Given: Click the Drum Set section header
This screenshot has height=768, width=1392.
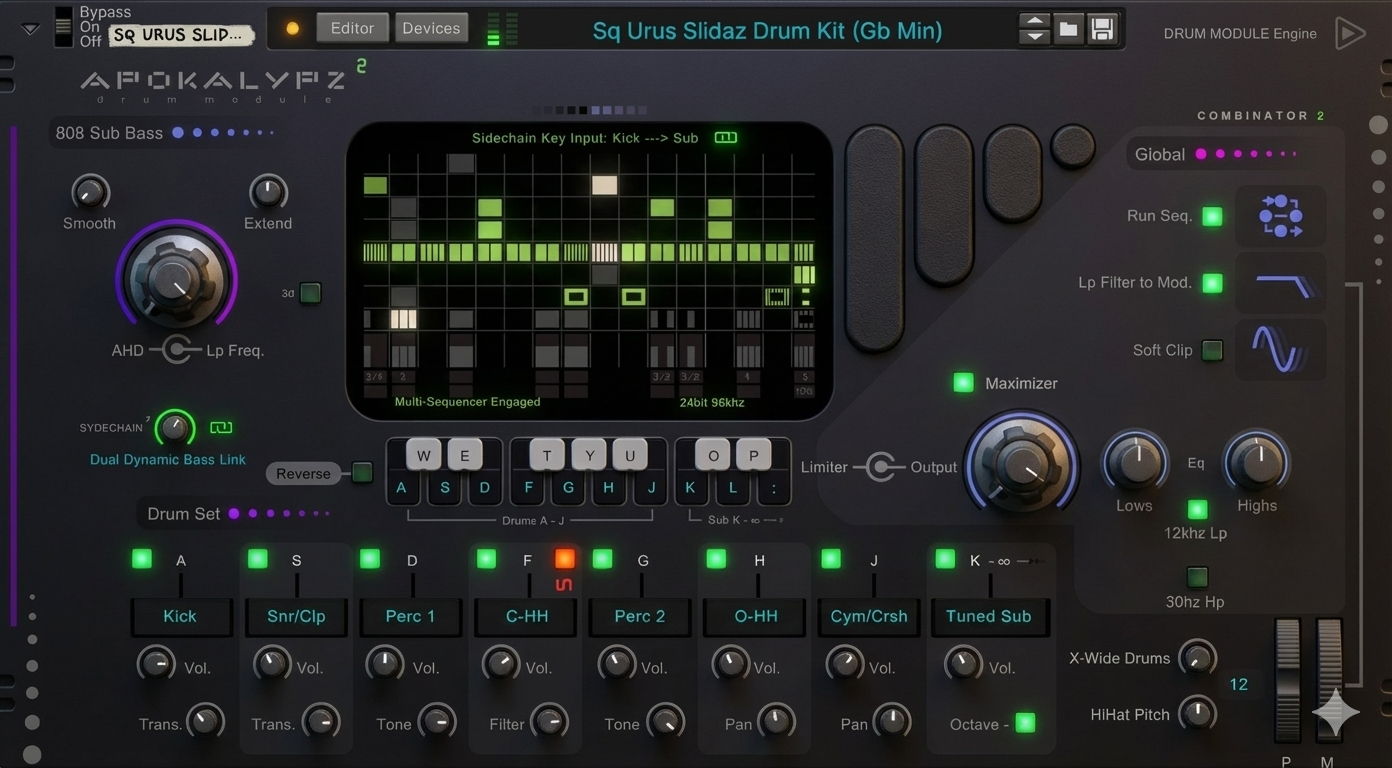Looking at the screenshot, I should 237,514.
